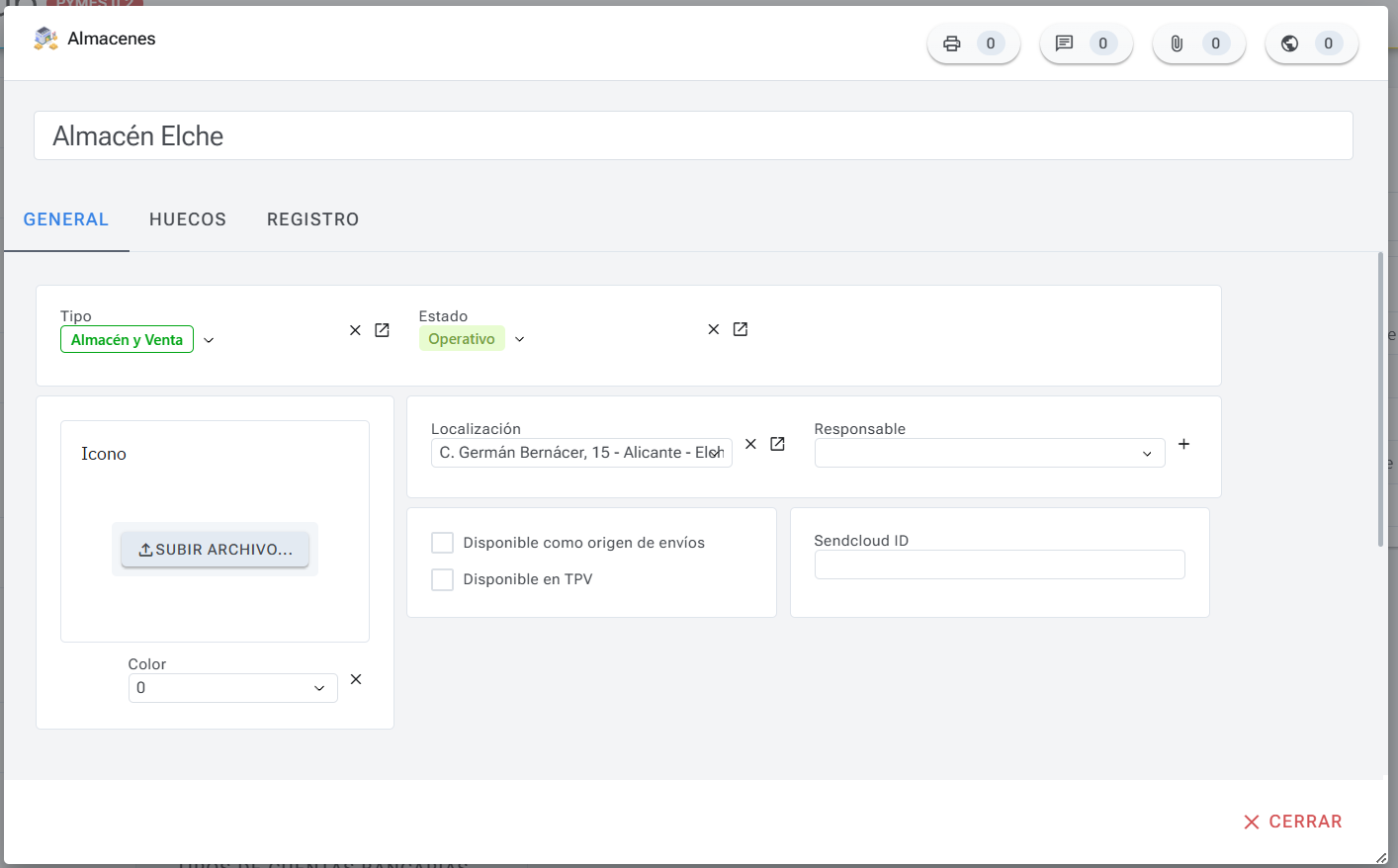Click the globe icon counter button
Screen dimensions: 1398x868
(x=1311, y=43)
